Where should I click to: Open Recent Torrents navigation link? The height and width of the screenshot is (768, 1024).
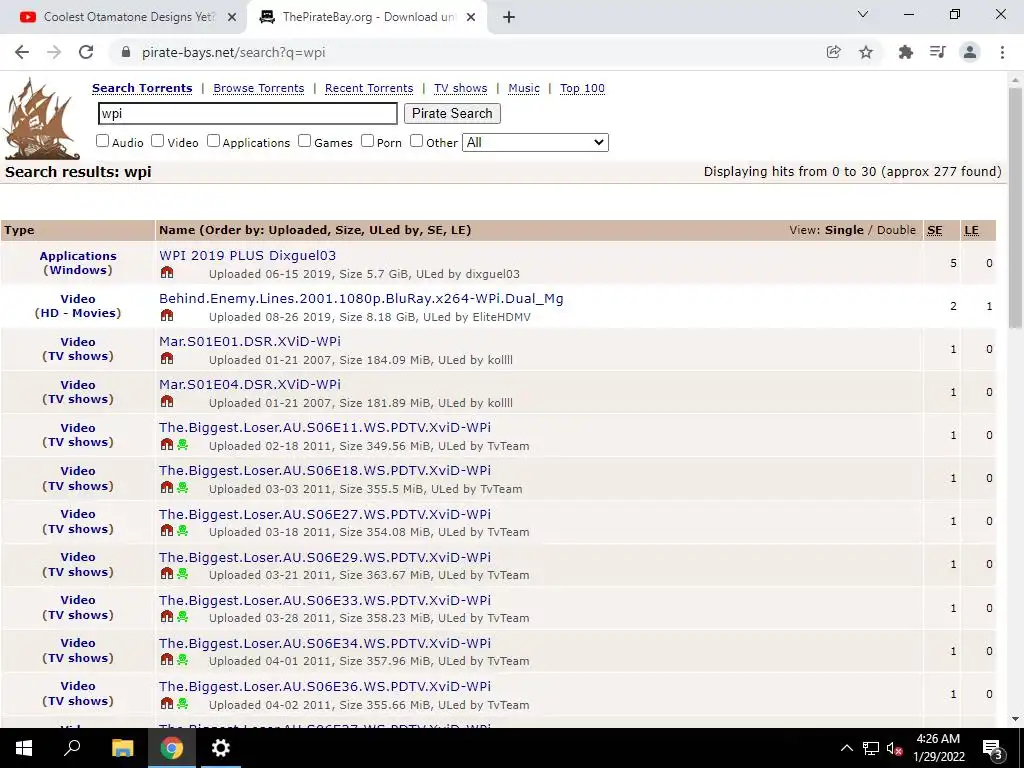point(369,88)
